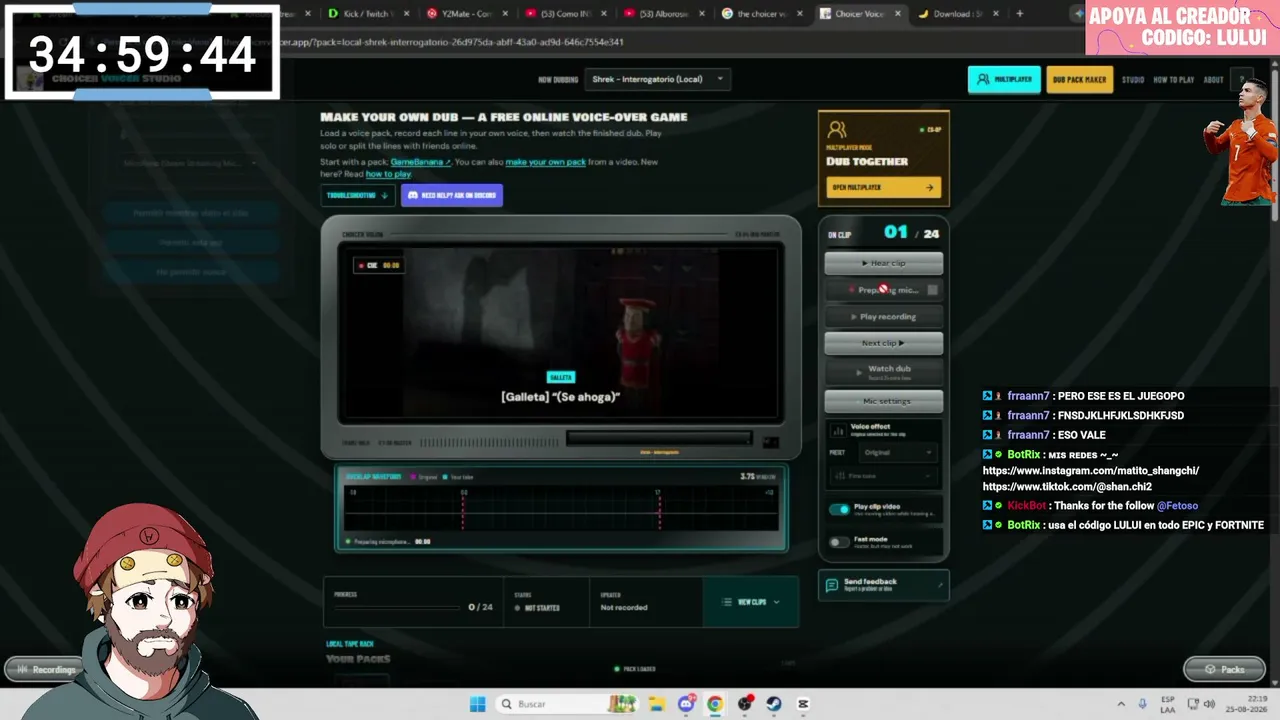Screen dimensions: 1280x720
Task: Open the Multiplayer mode button in header
Action: [1004, 79]
